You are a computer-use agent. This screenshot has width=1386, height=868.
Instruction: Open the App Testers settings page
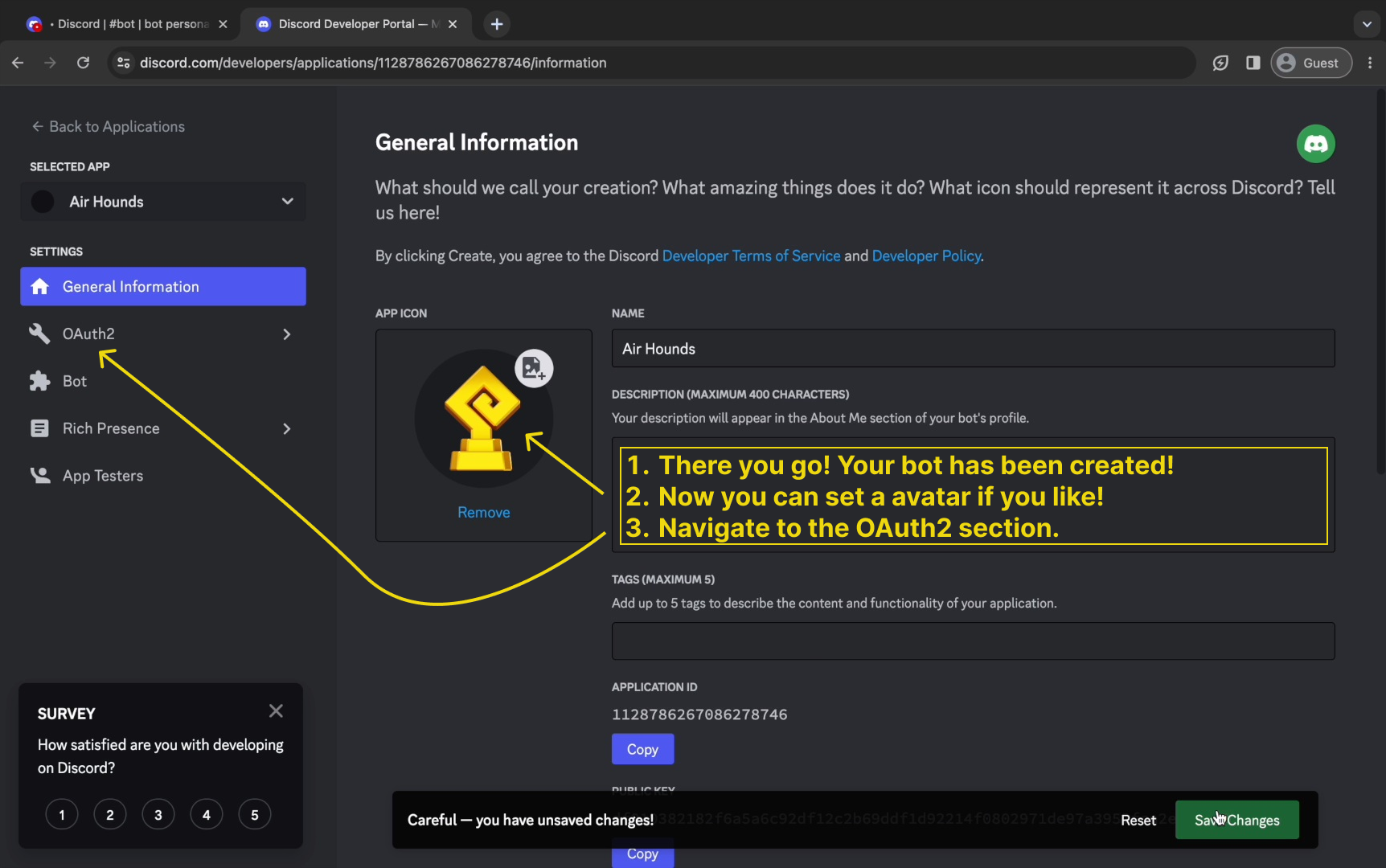point(103,476)
